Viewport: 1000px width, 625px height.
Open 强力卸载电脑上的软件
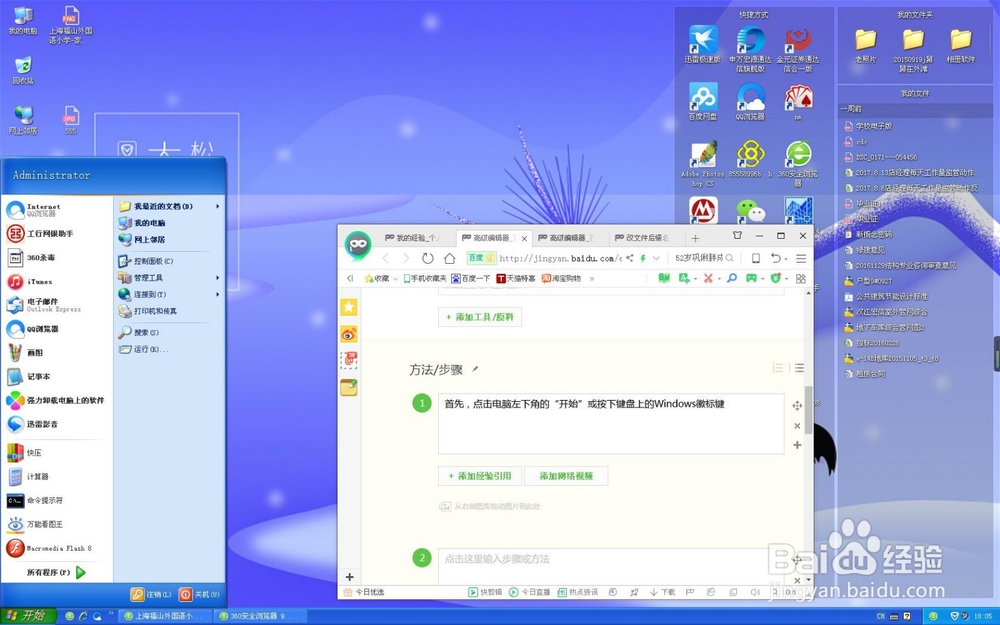click(55, 401)
